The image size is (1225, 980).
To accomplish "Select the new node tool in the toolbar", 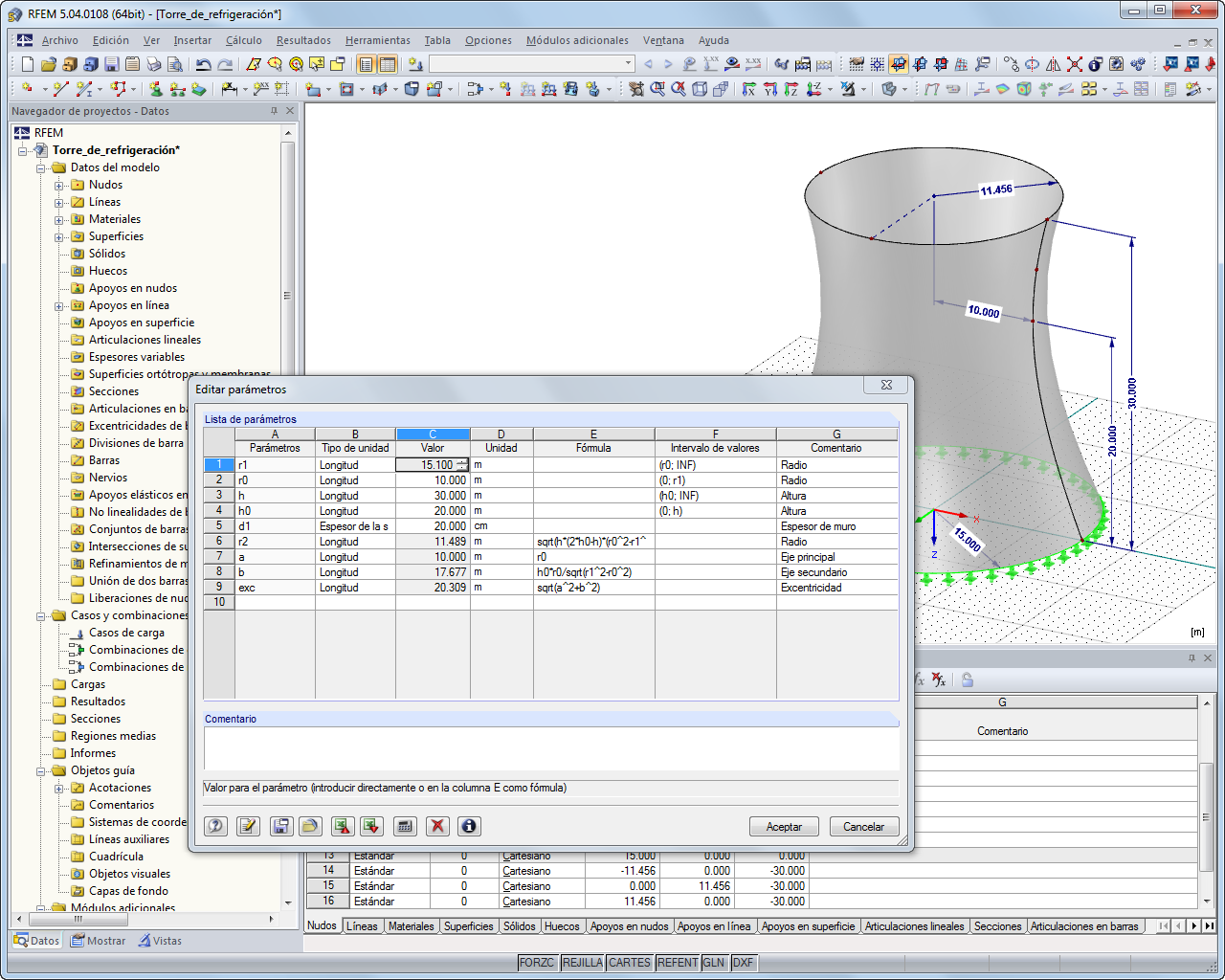I will click(26, 89).
